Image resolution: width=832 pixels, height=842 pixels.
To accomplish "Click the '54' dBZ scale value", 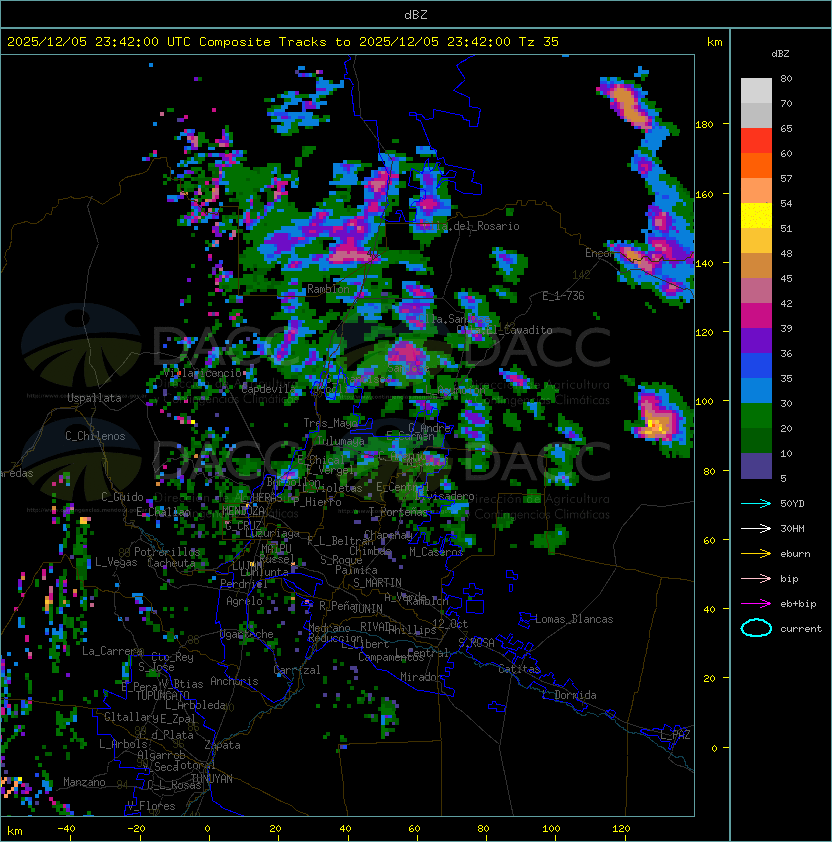I will (786, 204).
